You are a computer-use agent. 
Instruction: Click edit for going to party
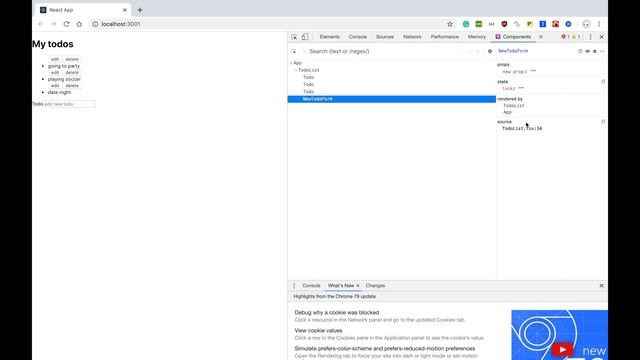[55, 59]
